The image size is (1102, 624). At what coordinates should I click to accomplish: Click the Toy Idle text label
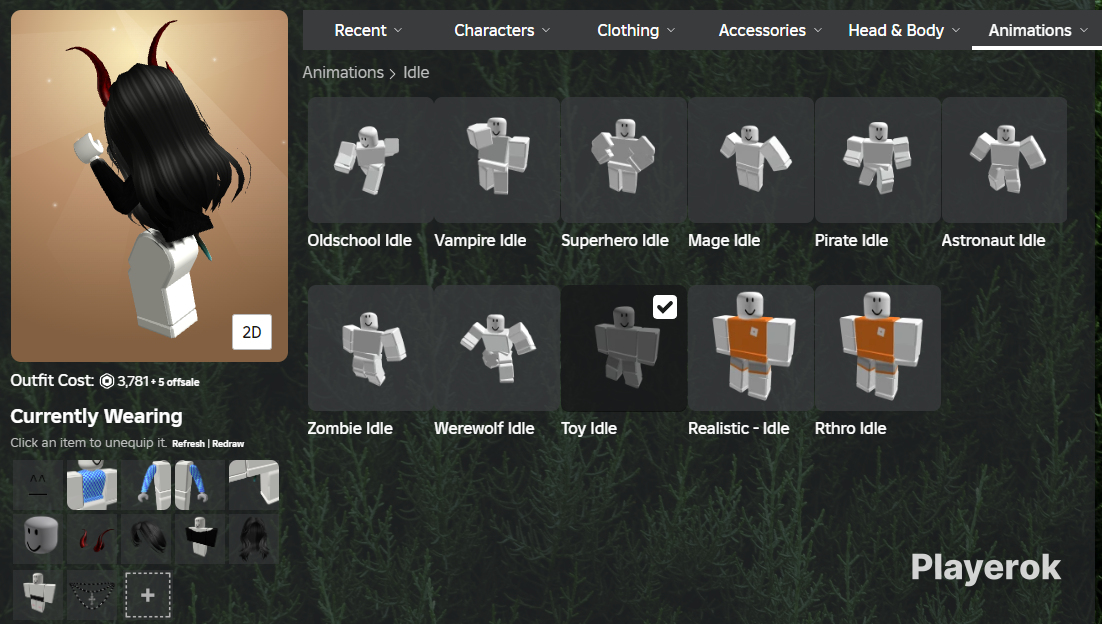point(589,428)
